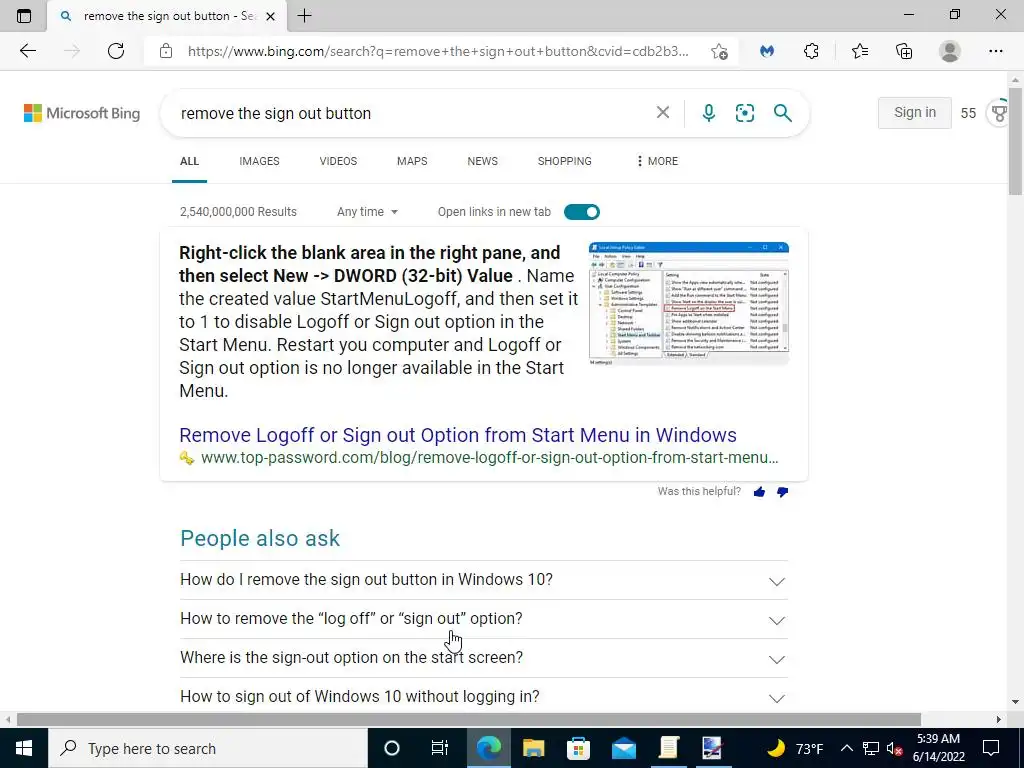This screenshot has height=768, width=1024.
Task: Open the Favorites list icon
Action: click(x=859, y=51)
